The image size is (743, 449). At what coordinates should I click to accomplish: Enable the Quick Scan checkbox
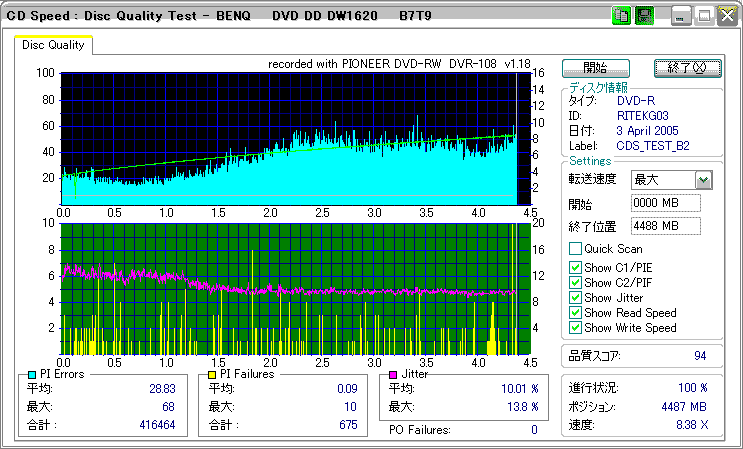[575, 249]
